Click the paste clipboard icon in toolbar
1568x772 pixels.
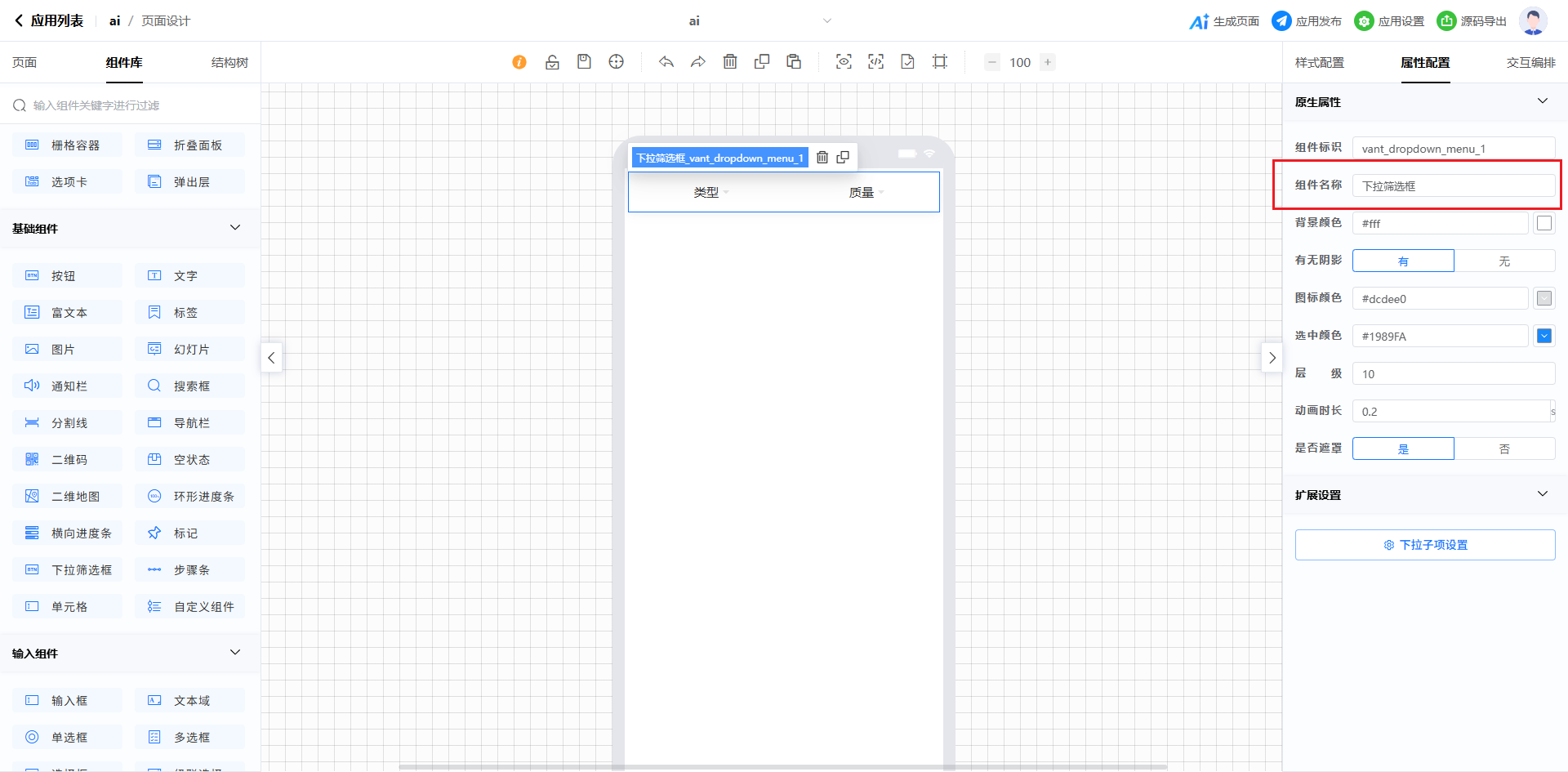[x=794, y=62]
